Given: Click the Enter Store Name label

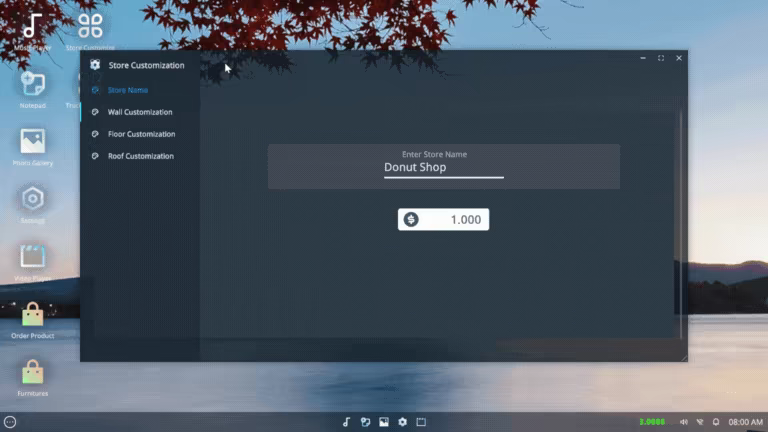Looking at the screenshot, I should pos(434,154).
